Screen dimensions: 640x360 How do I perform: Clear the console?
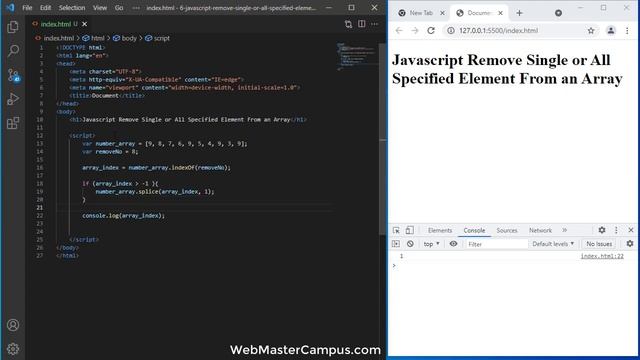pyautogui.click(x=410, y=244)
